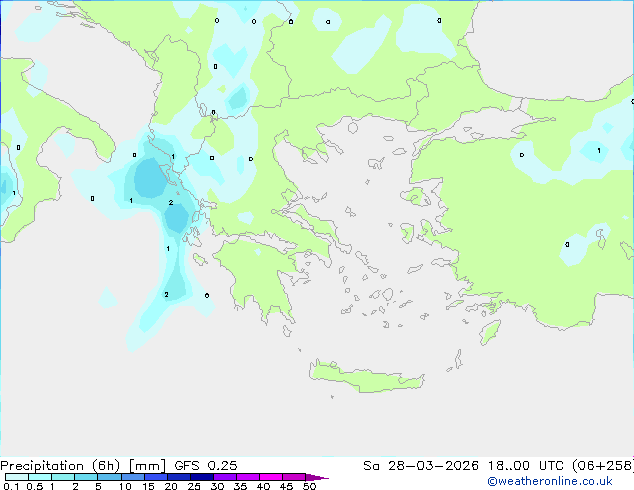Click the Peloponnese peninsula on the map
The width and height of the screenshot is (634, 490).
point(263,275)
